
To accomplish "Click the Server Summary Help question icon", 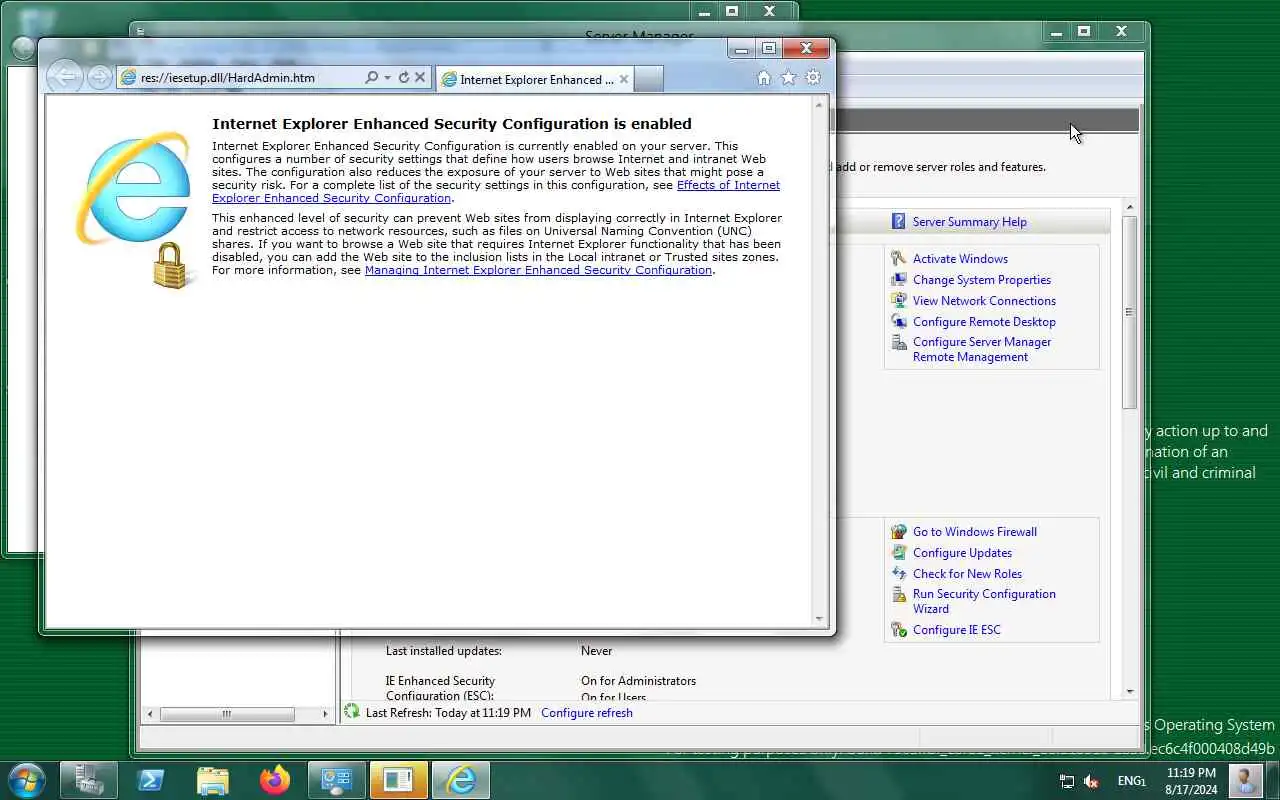I will coord(898,222).
